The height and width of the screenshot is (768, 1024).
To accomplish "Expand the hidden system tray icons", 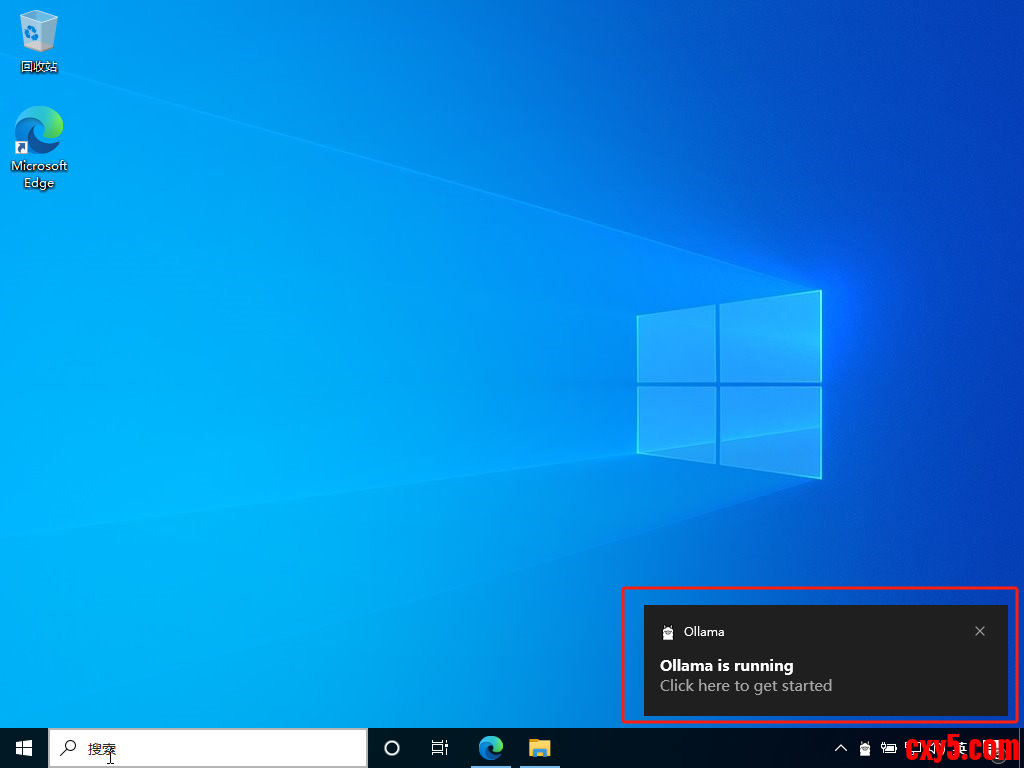I will click(x=841, y=748).
